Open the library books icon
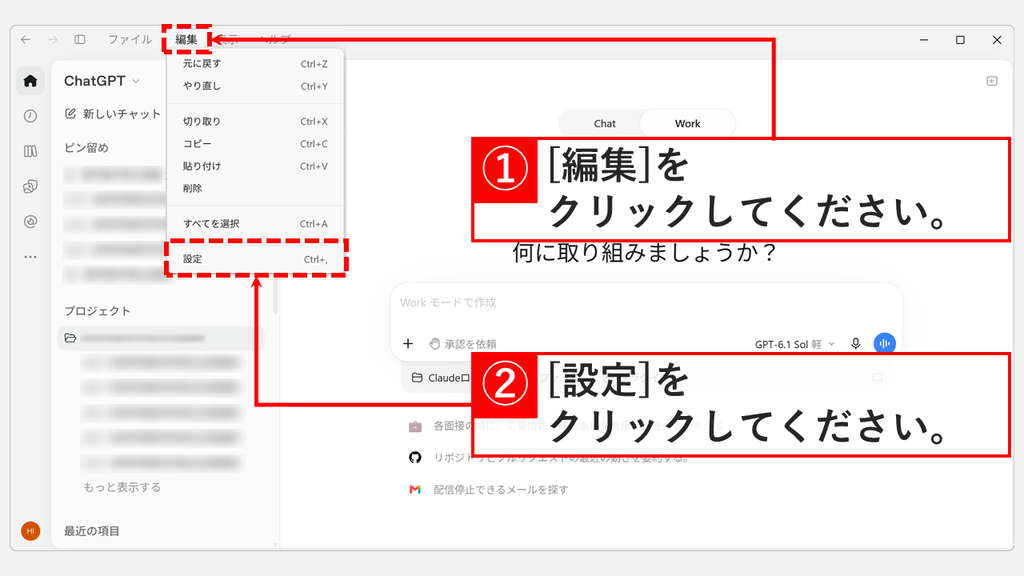1024x576 pixels. point(30,152)
